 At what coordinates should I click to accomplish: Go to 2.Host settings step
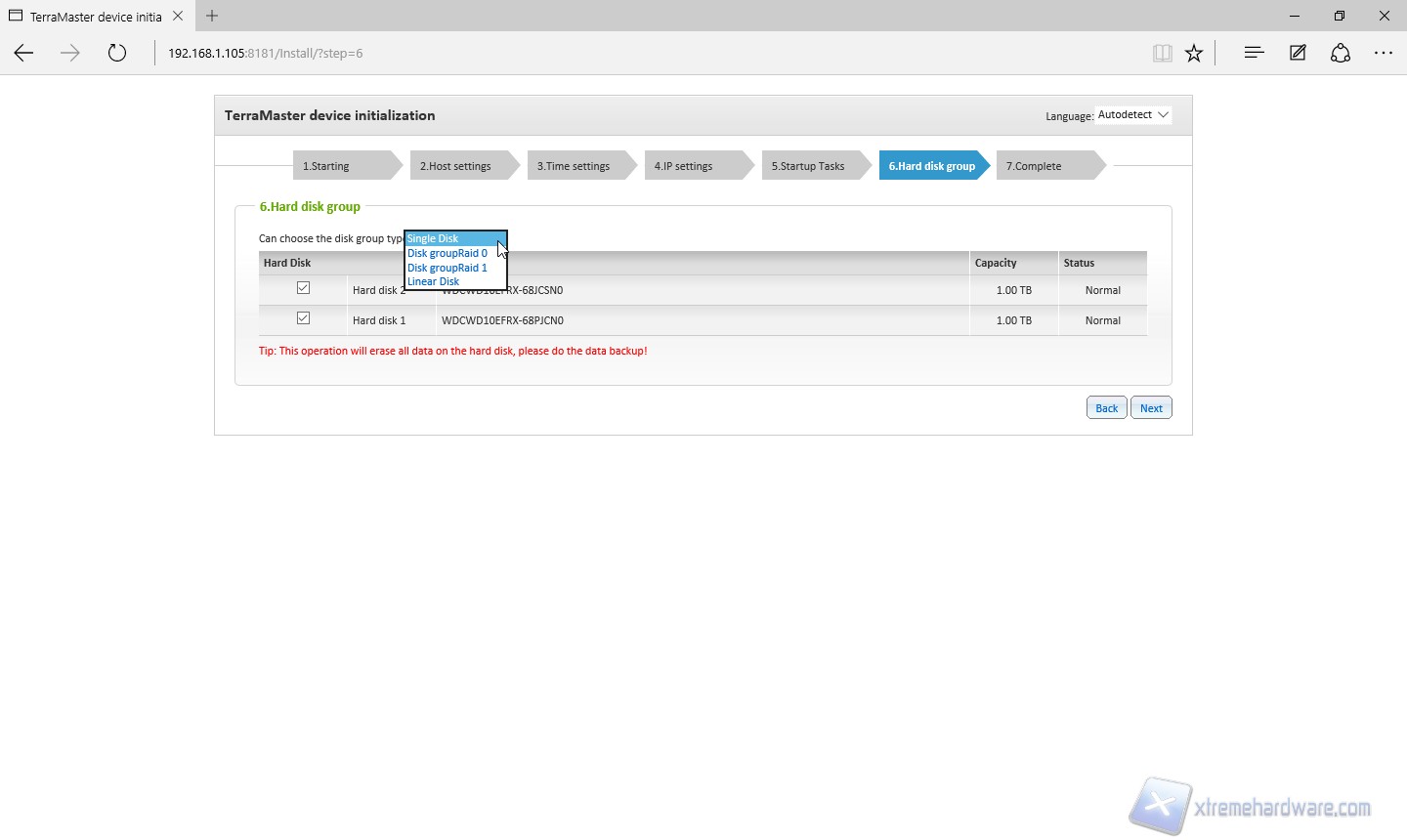click(x=456, y=166)
